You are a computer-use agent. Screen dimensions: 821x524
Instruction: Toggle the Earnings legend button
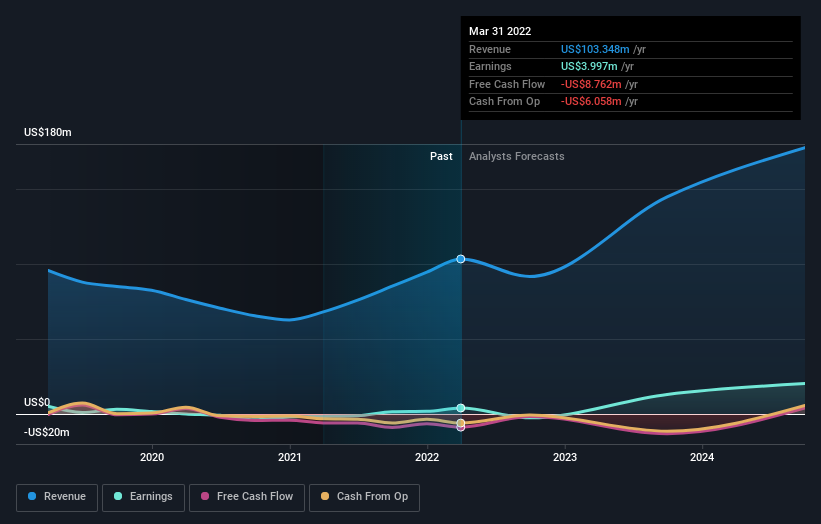click(143, 497)
